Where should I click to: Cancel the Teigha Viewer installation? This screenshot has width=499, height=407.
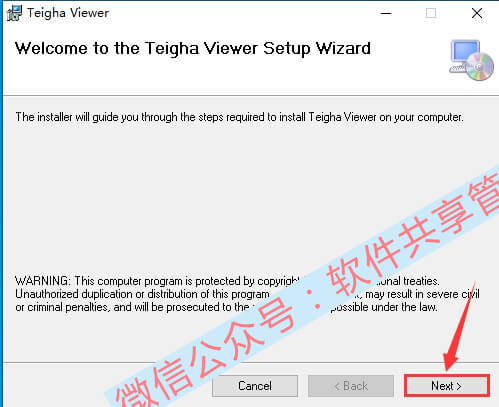(x=255, y=386)
